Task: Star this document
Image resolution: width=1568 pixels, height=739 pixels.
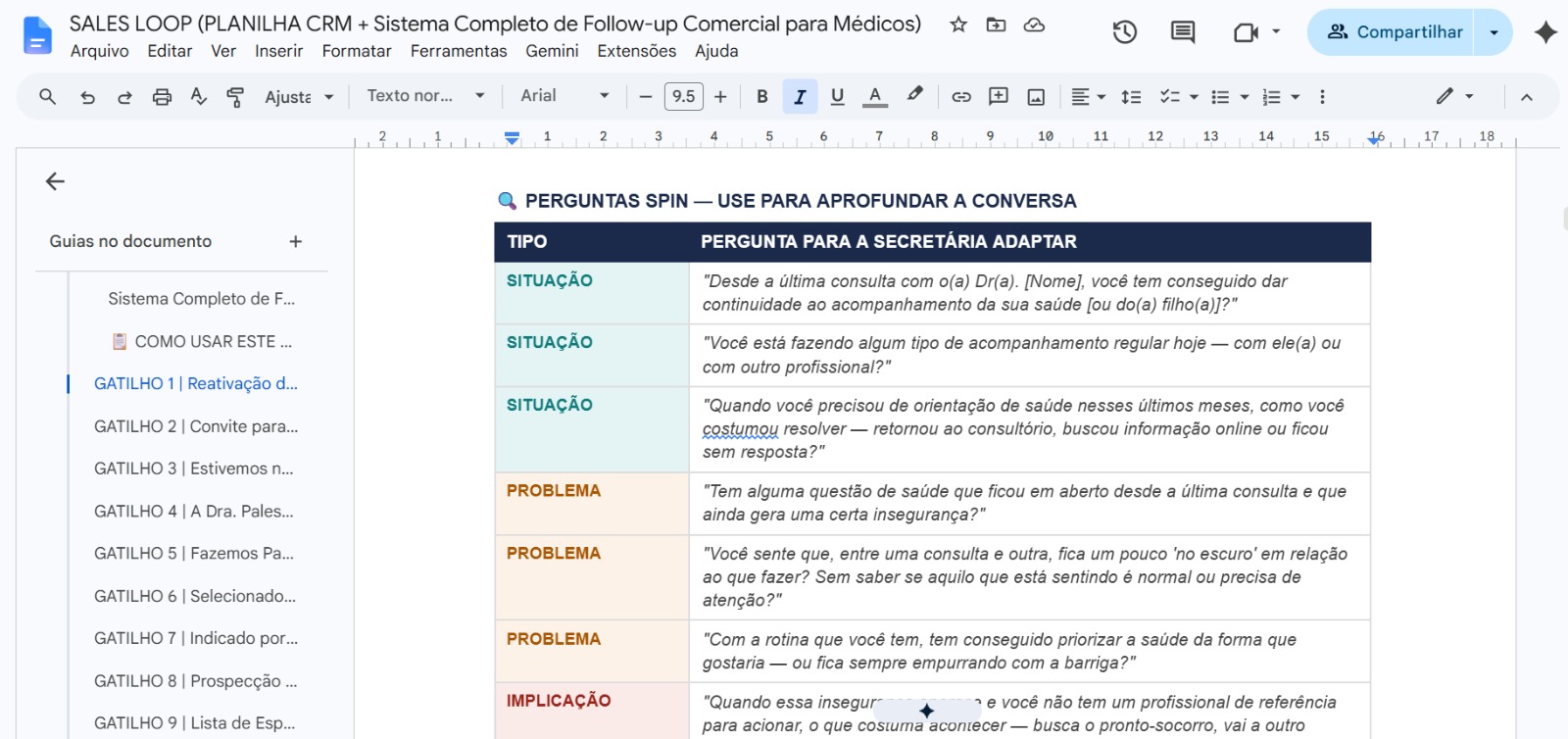Action: 958,25
